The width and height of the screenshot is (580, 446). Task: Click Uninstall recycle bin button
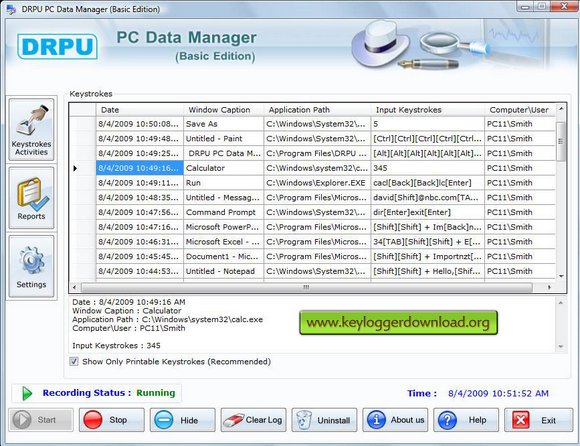(x=324, y=420)
